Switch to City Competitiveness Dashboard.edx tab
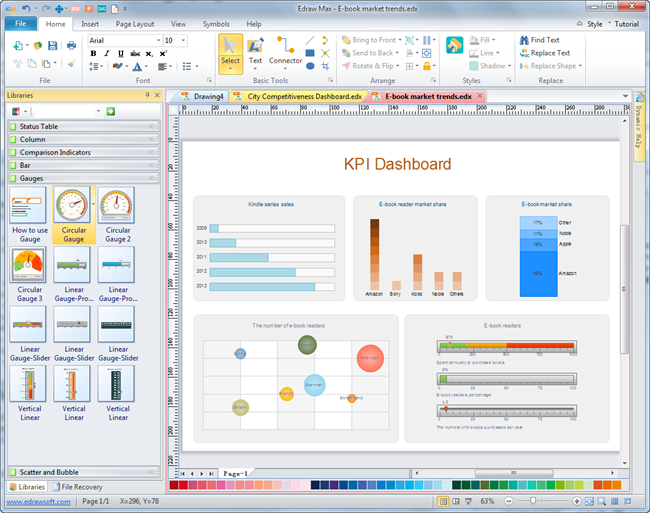650x513 pixels. [298, 96]
